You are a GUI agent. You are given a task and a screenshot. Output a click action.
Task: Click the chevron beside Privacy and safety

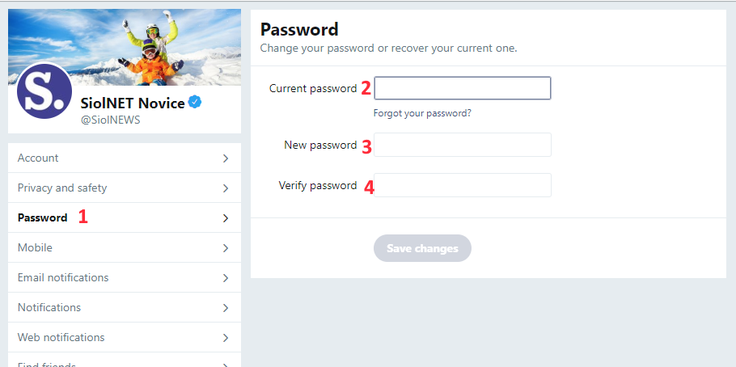226,188
